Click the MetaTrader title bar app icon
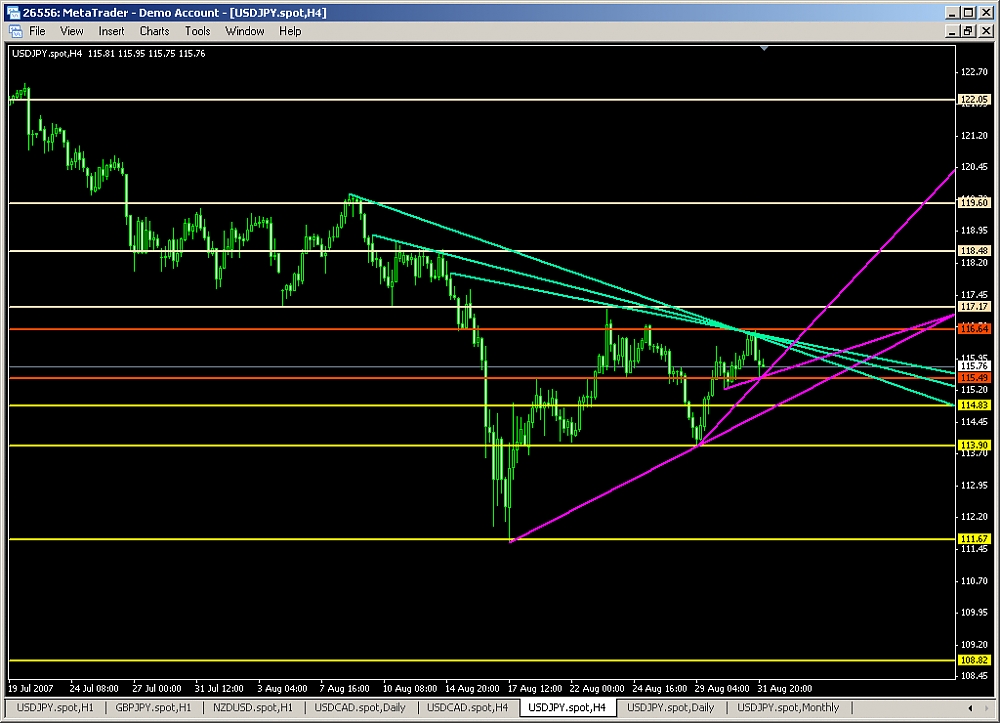1000x723 pixels. tap(12, 12)
